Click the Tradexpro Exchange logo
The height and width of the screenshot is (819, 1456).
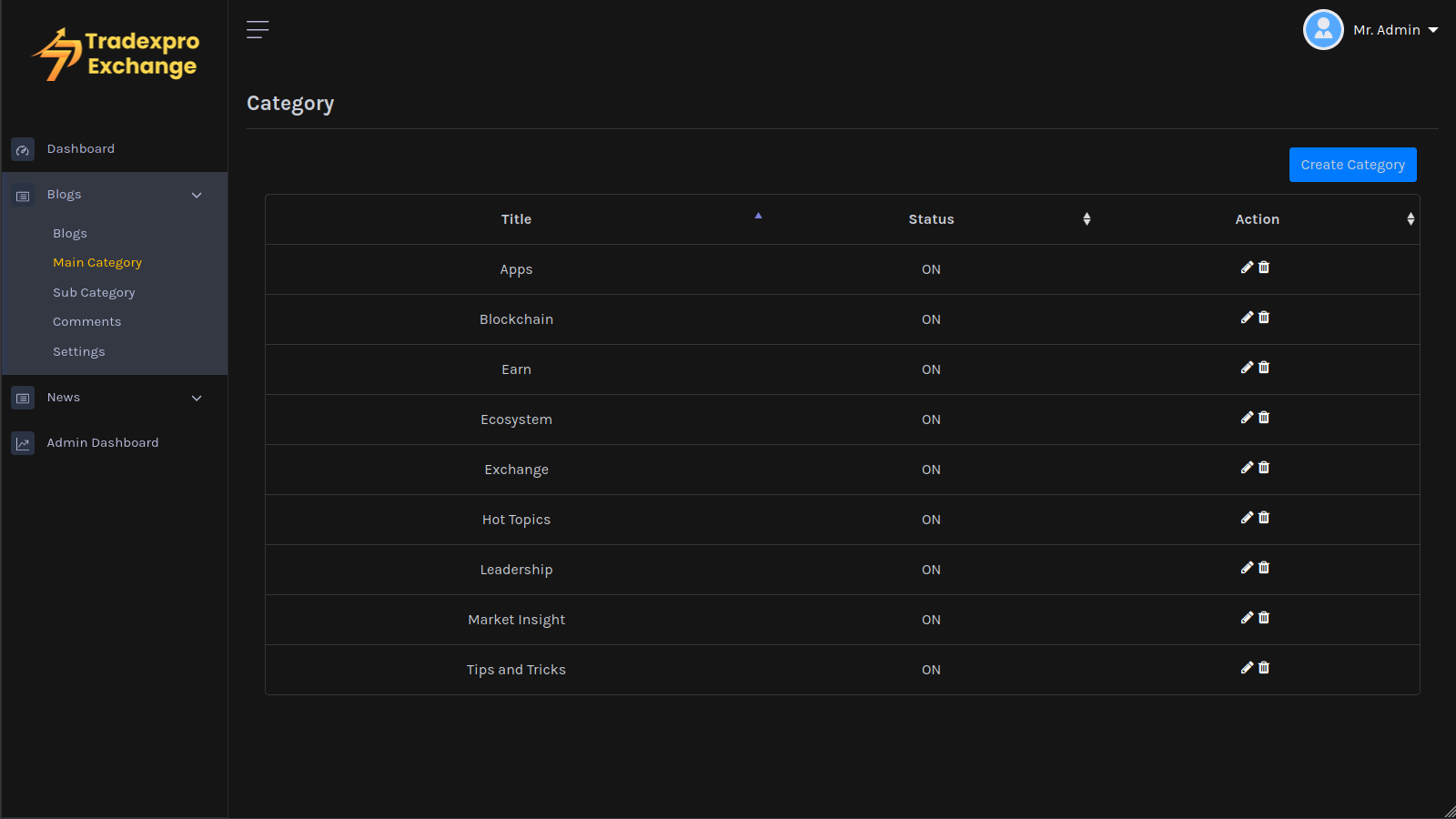116,55
